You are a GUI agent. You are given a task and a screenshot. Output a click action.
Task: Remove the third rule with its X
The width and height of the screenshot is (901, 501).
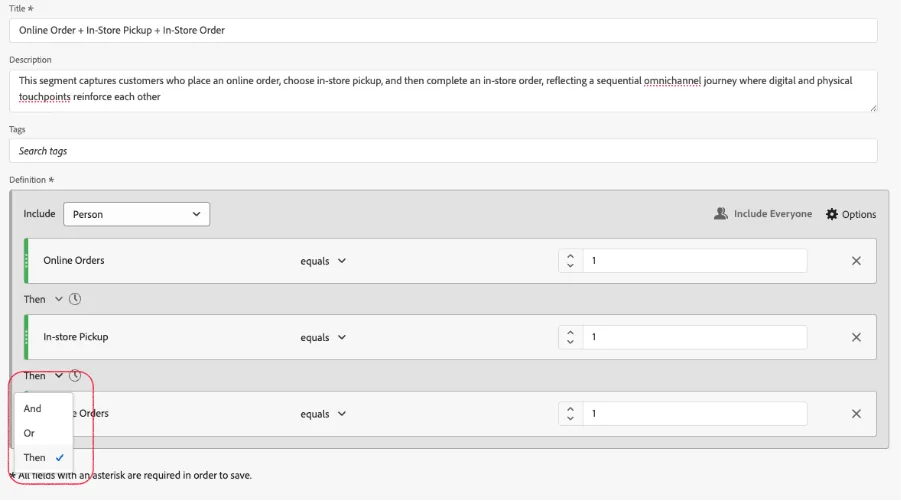coord(856,414)
